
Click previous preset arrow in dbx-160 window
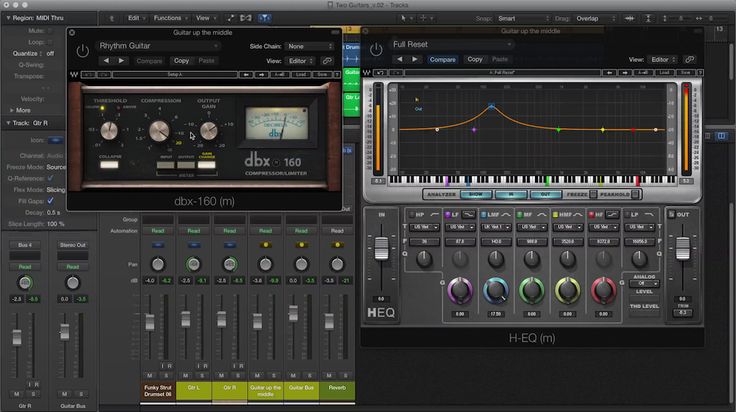coord(106,61)
